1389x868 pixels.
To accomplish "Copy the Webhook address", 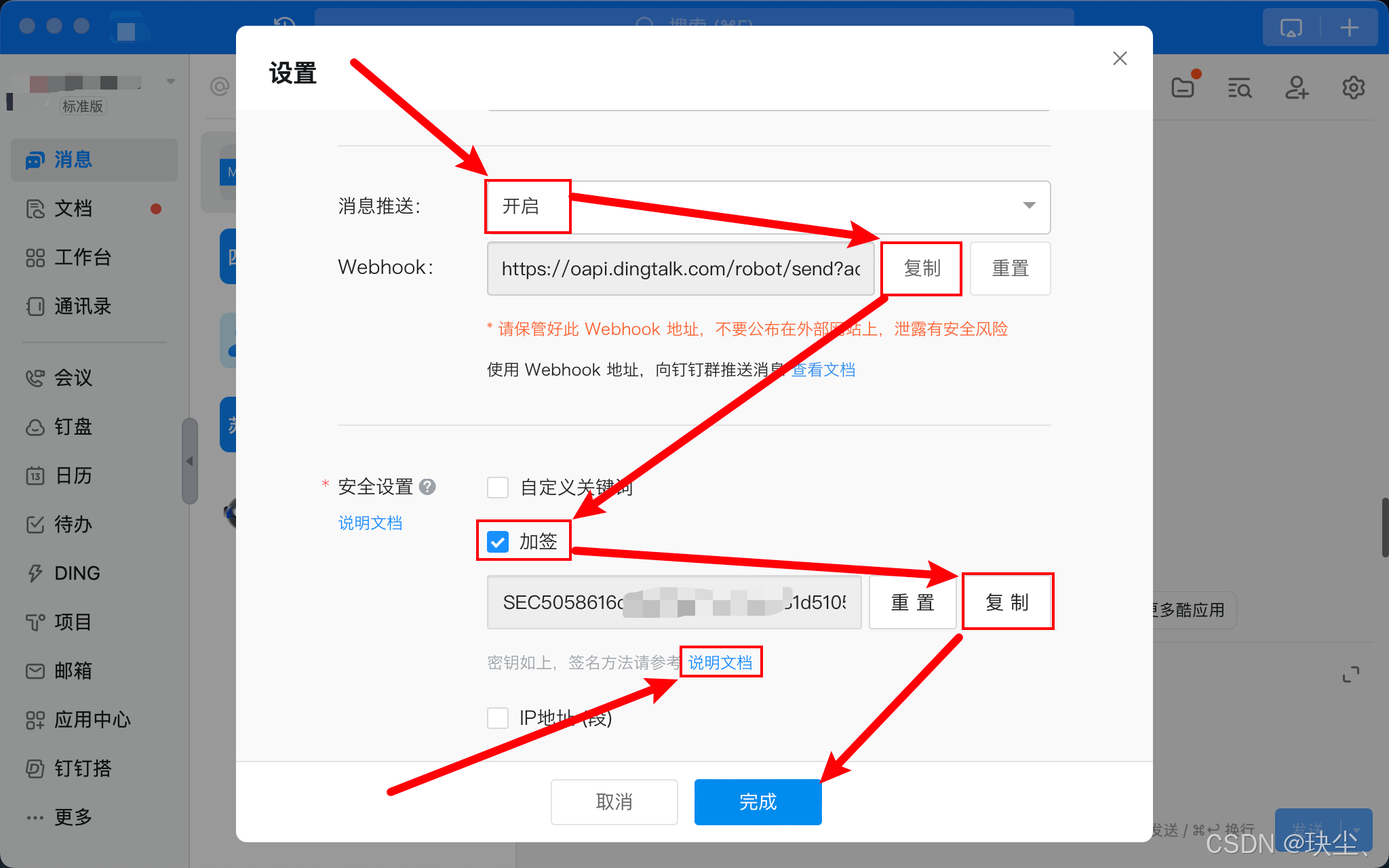I will click(x=922, y=269).
